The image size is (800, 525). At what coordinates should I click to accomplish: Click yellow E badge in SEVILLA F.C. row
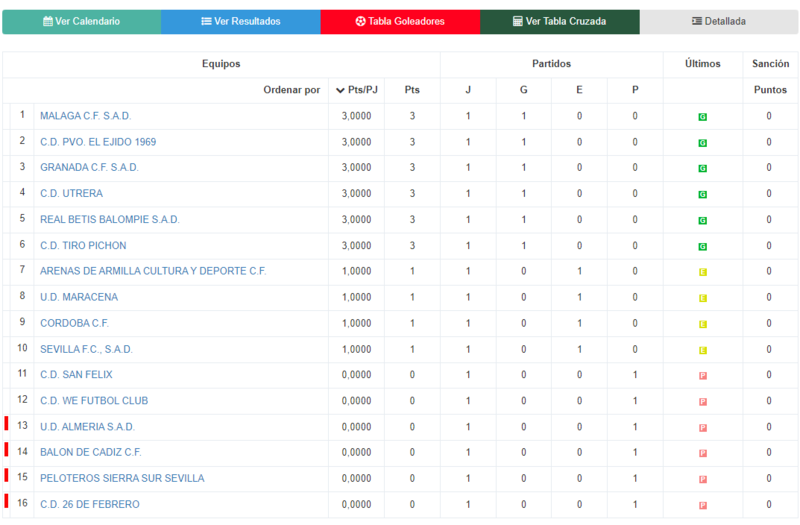click(703, 351)
